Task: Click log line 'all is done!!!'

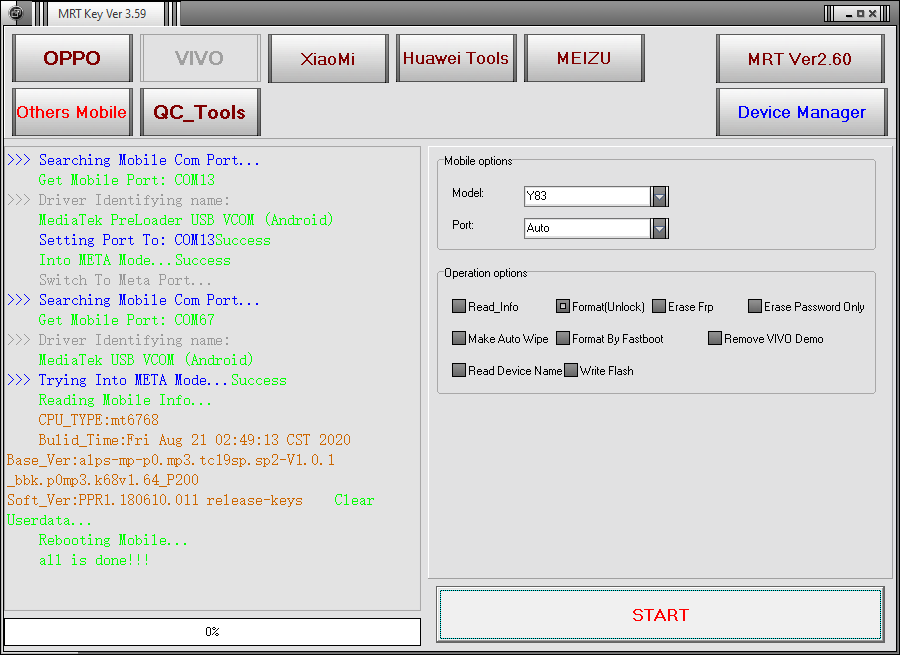Action: click(x=94, y=560)
